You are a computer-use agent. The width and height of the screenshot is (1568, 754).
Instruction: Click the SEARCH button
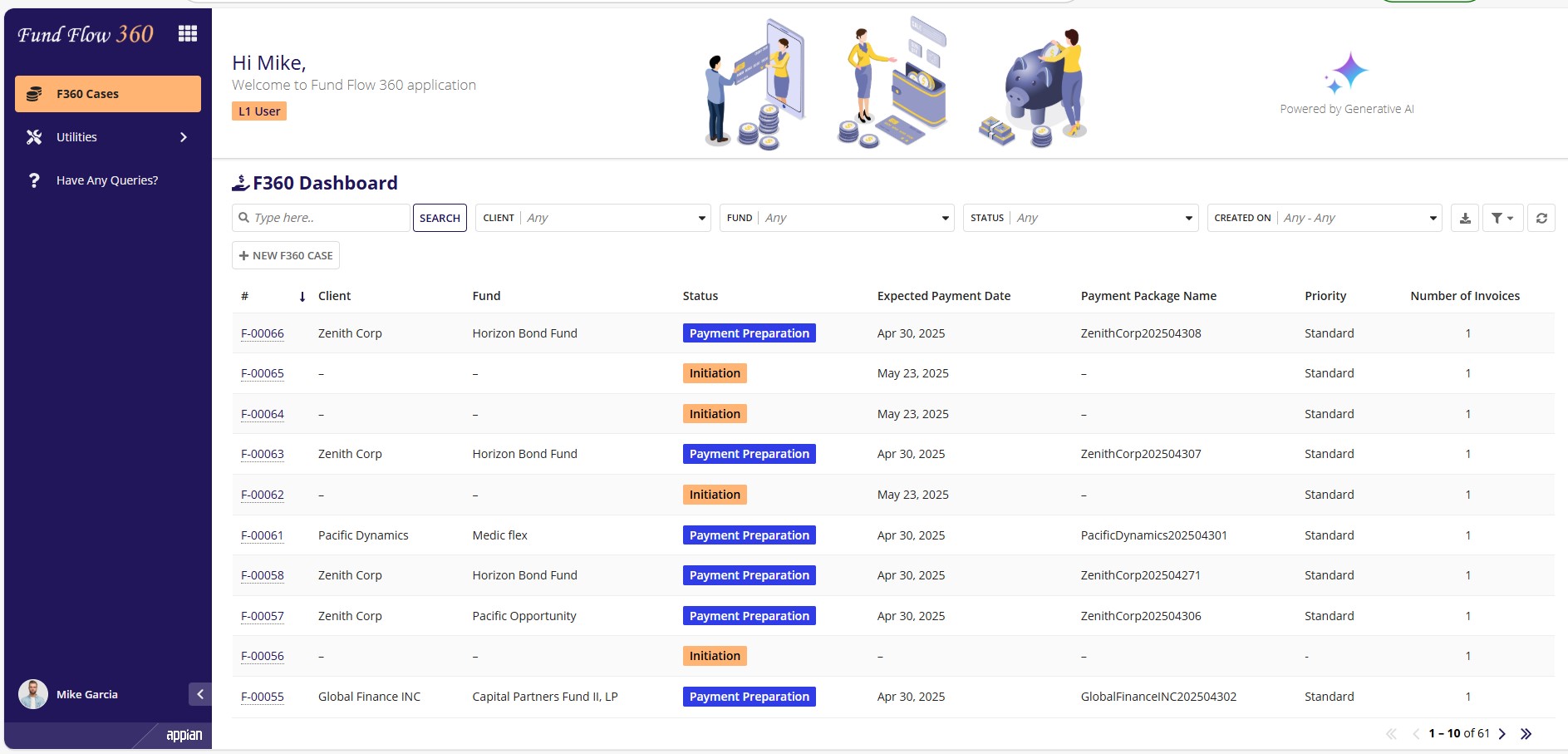coord(440,218)
